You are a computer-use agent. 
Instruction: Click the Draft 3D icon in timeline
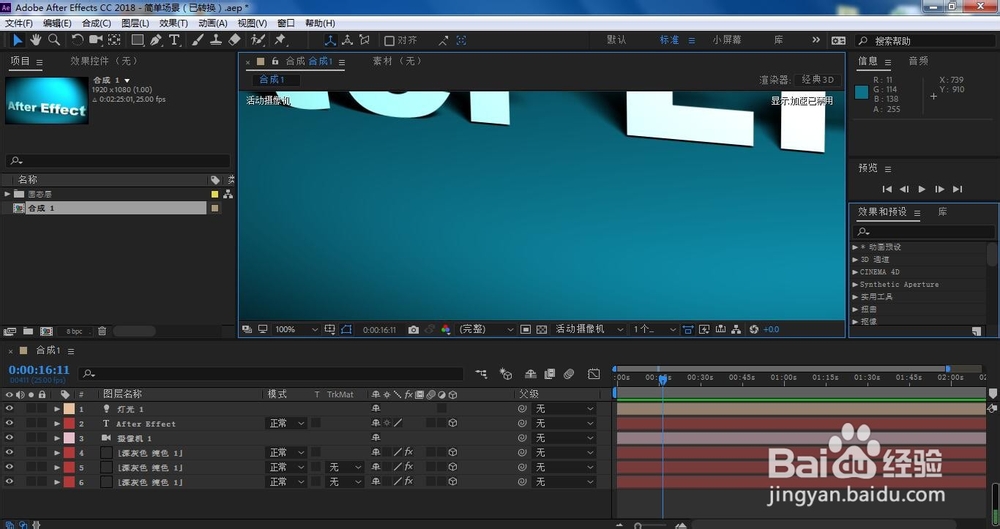[506, 374]
